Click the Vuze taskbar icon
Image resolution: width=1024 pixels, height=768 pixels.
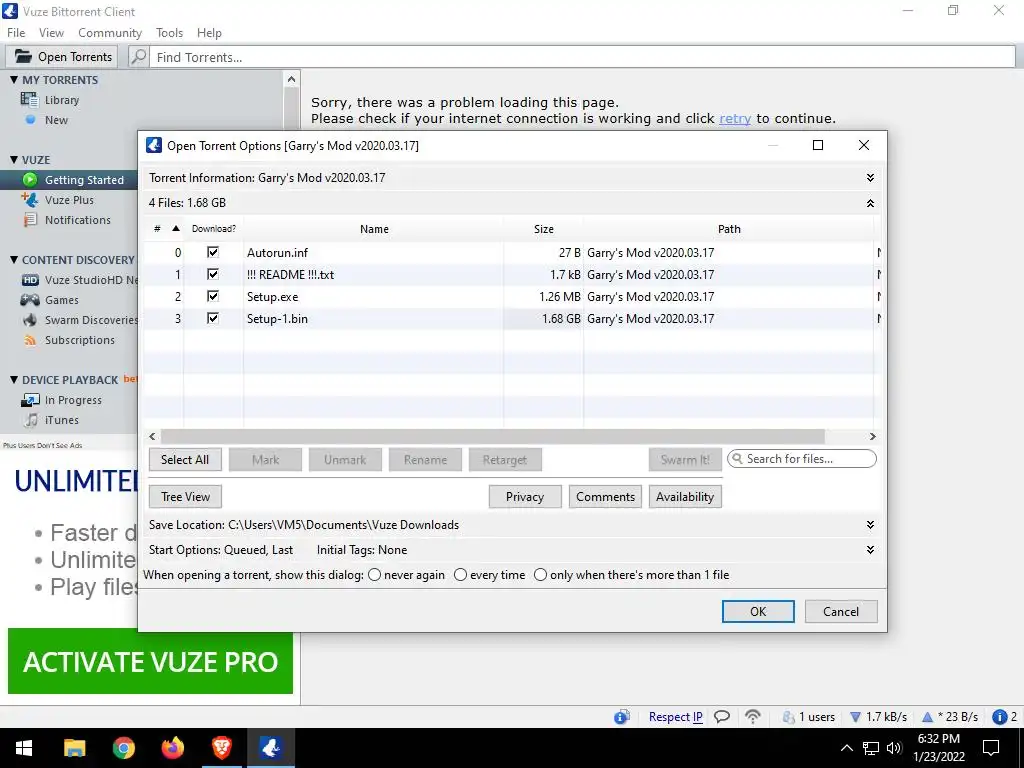tap(270, 748)
